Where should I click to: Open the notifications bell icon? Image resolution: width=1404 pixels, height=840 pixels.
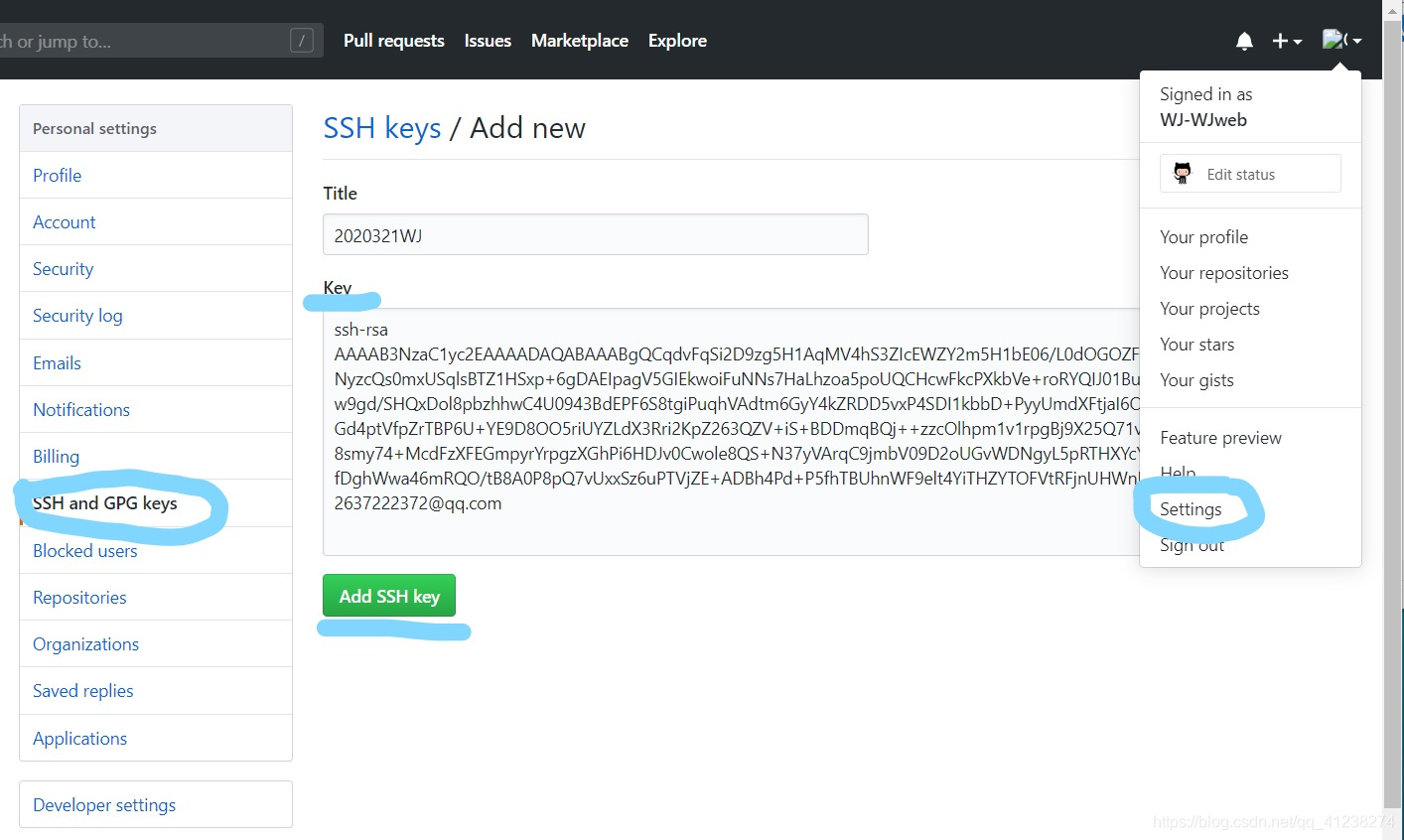pyautogui.click(x=1244, y=41)
